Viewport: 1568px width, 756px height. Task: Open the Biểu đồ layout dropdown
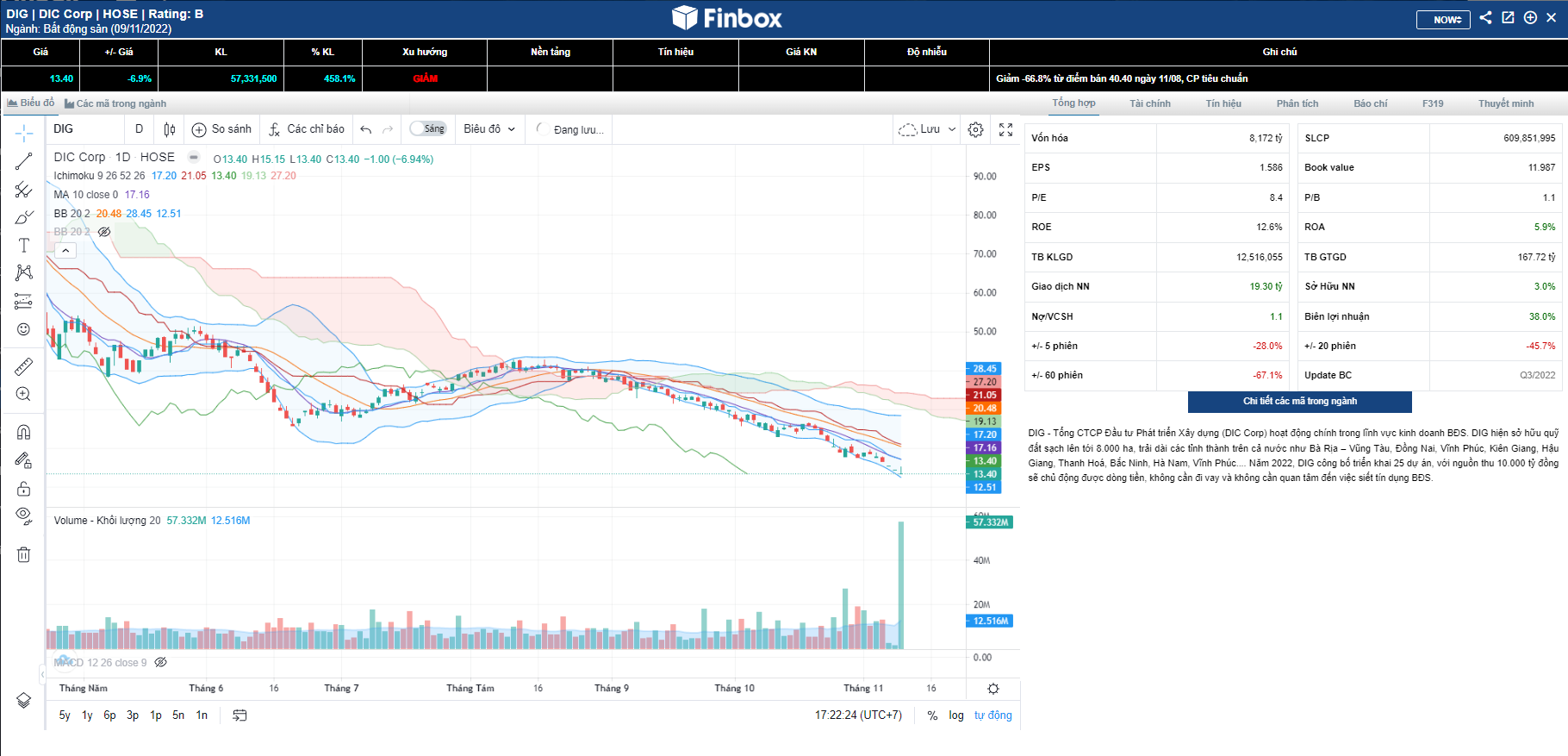pyautogui.click(x=489, y=129)
